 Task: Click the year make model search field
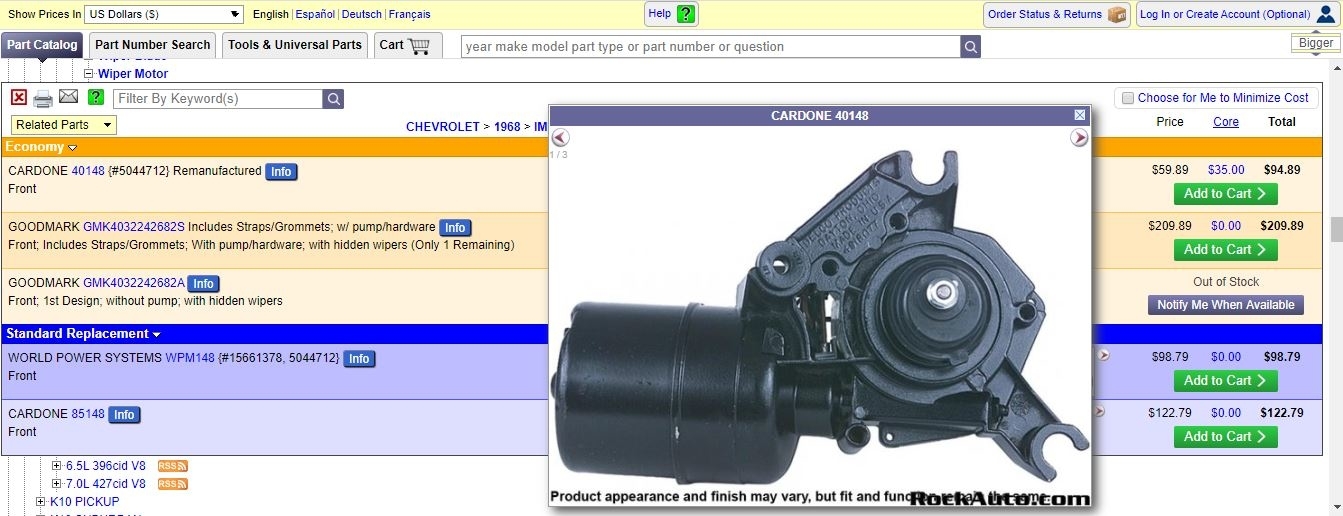pyautogui.click(x=711, y=47)
